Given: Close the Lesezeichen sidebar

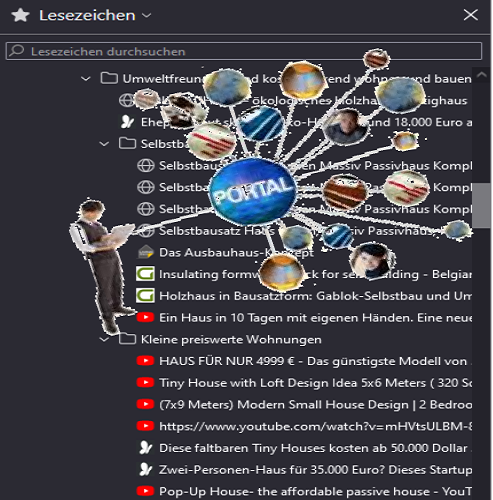Looking at the screenshot, I should point(470,15).
